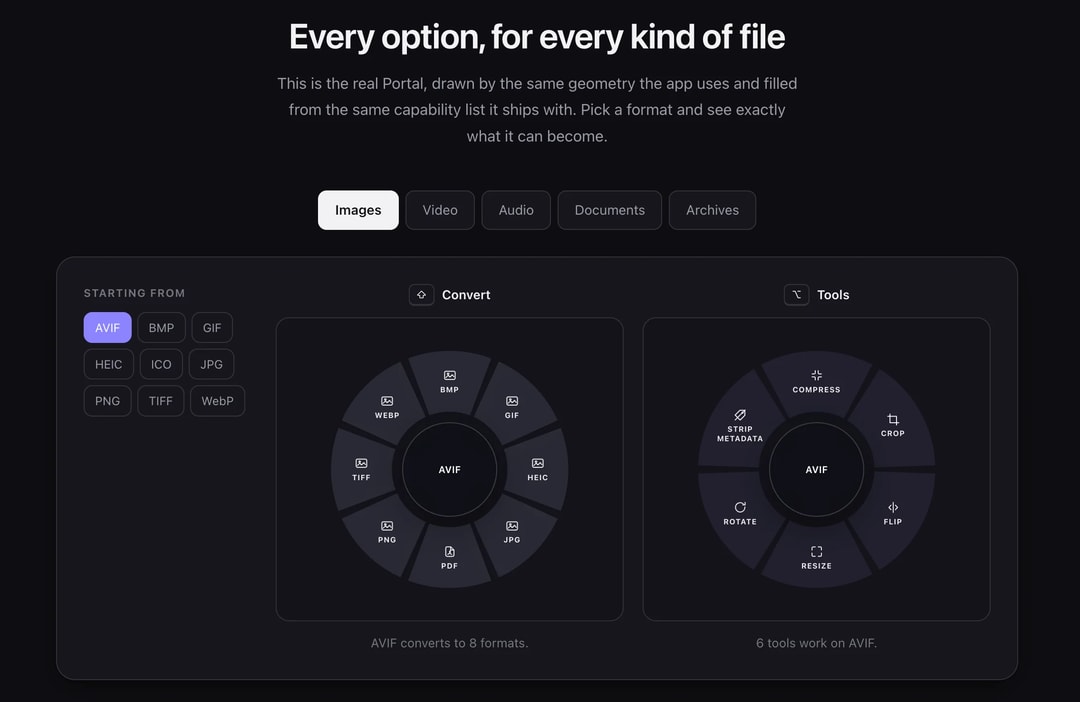This screenshot has height=702, width=1080.
Task: Click the 'Convert' section title text
Action: (466, 295)
